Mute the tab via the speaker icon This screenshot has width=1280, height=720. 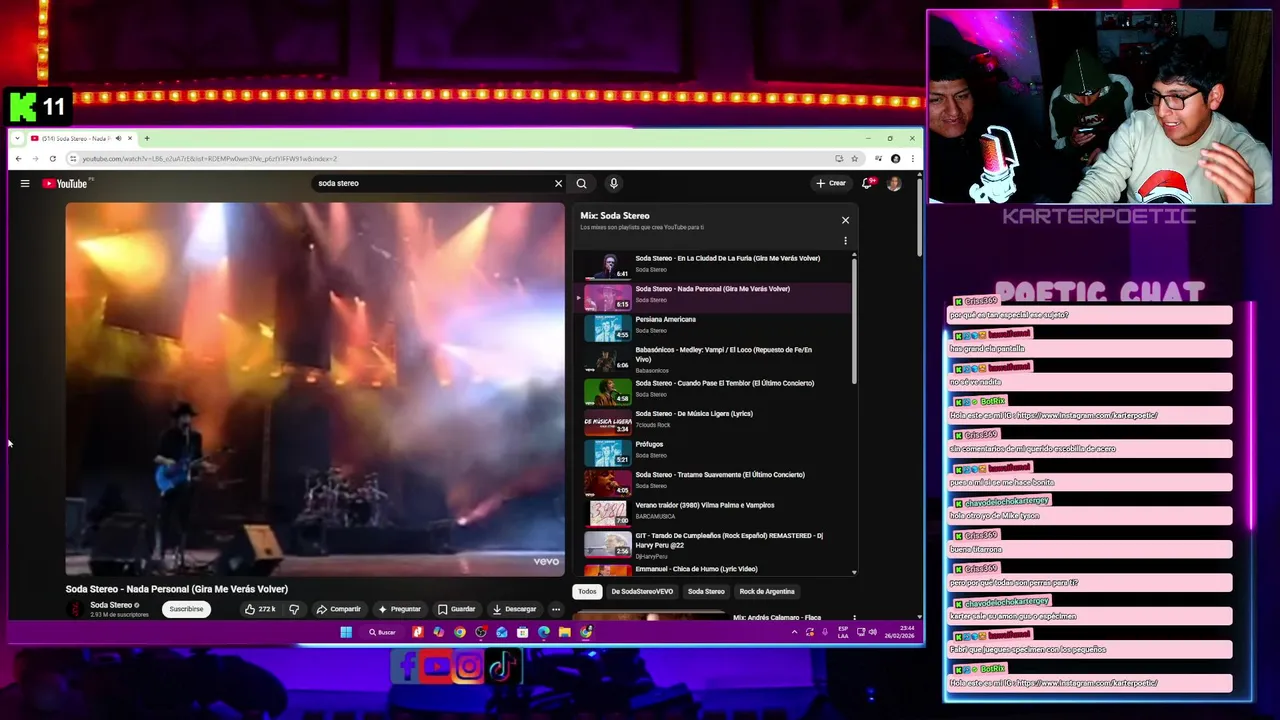(x=118, y=138)
